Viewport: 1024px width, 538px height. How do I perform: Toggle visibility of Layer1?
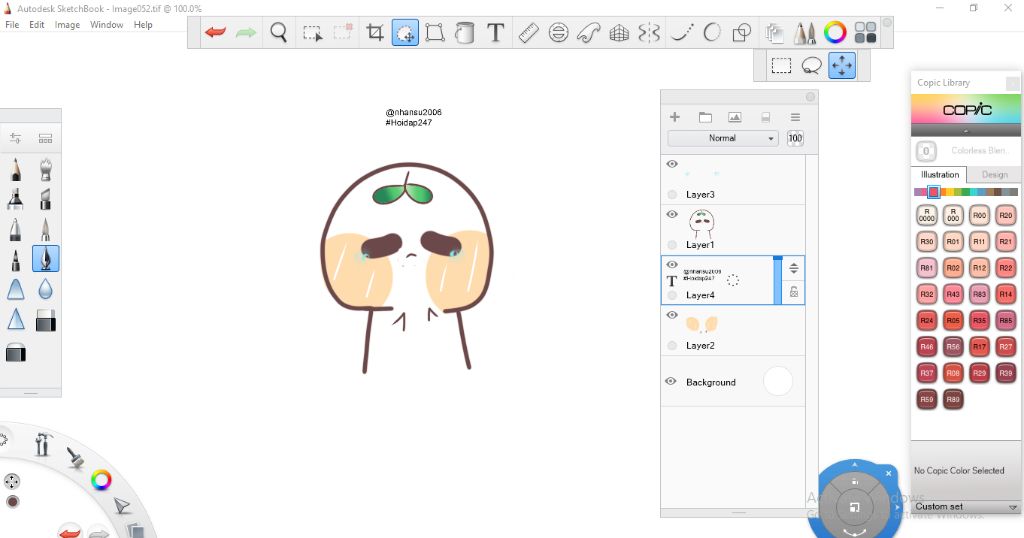(672, 214)
